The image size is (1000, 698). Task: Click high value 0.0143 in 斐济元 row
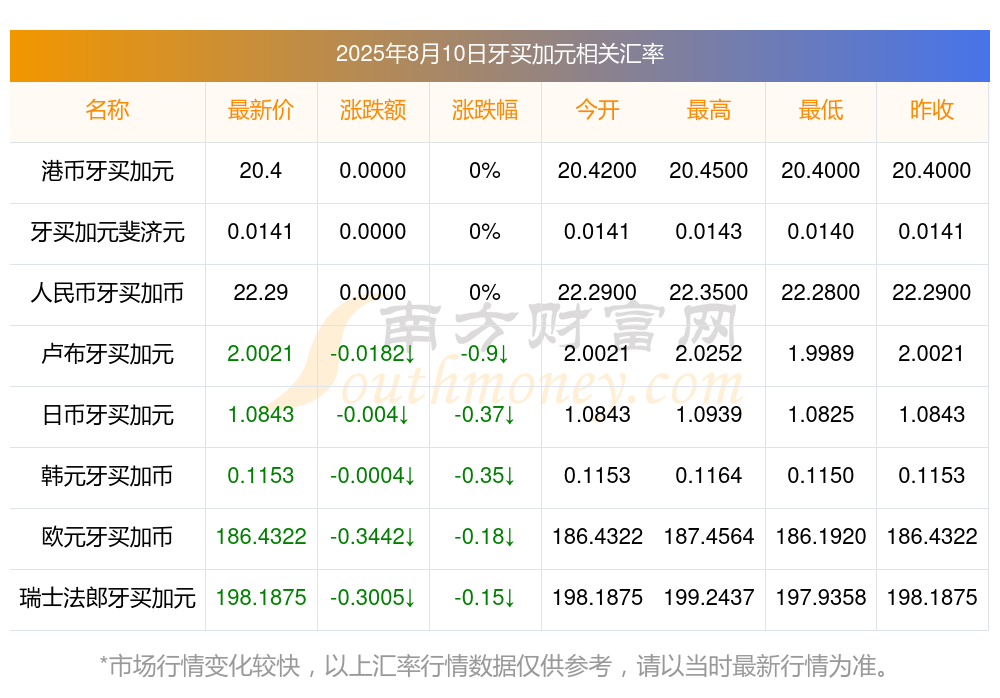coord(709,232)
